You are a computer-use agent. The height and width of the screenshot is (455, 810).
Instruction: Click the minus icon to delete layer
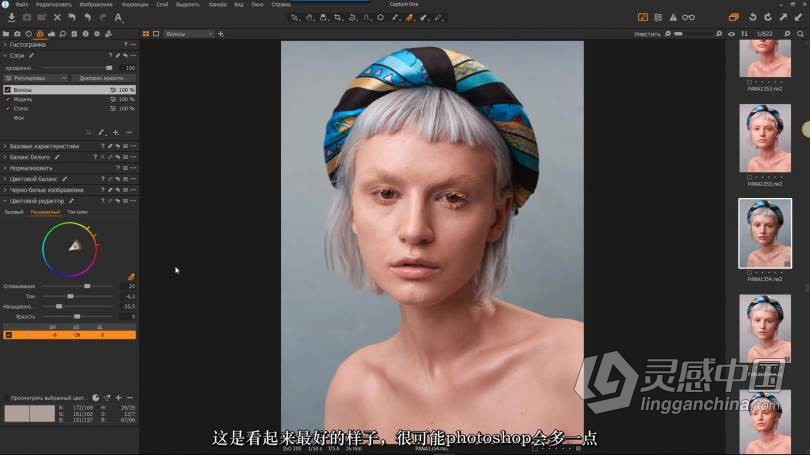click(x=129, y=133)
